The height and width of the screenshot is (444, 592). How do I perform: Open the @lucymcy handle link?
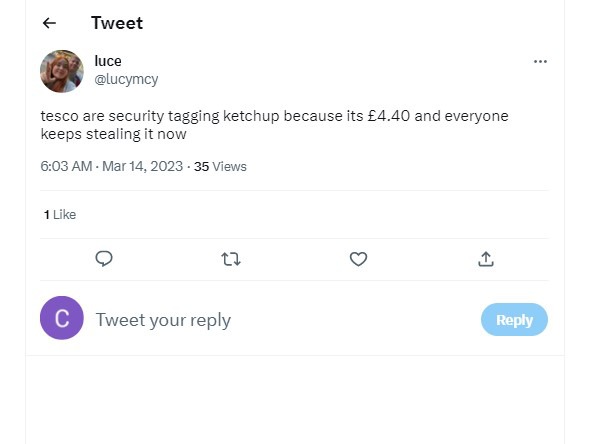tap(126, 79)
